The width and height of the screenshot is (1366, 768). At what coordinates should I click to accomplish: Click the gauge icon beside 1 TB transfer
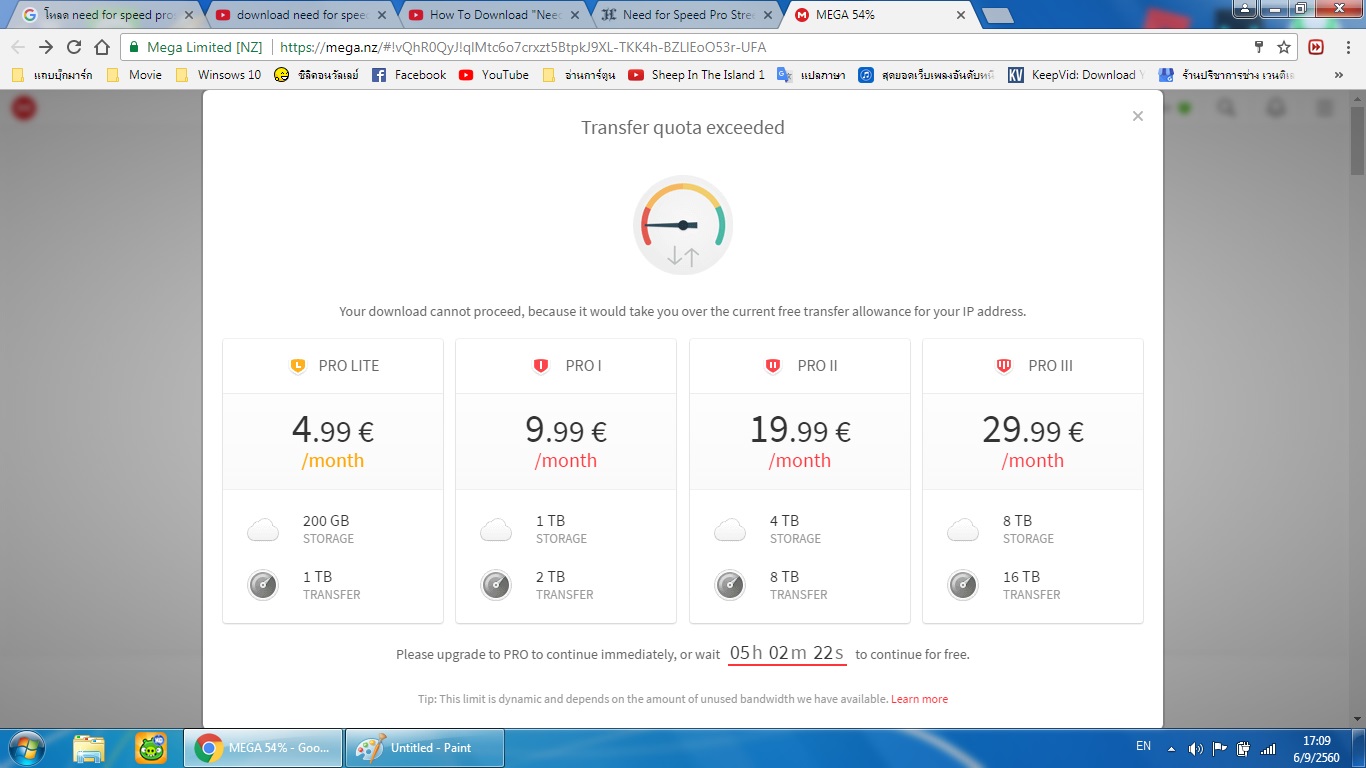(263, 584)
